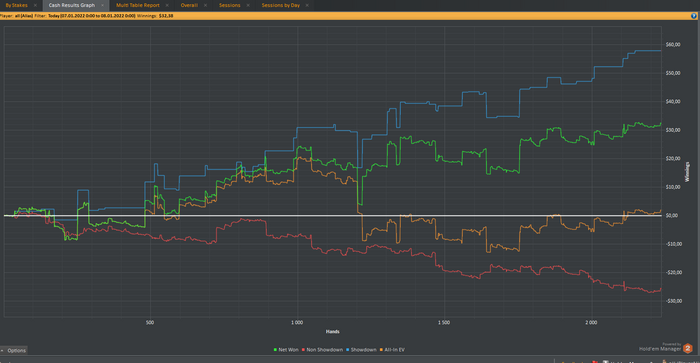Screen dimensions: 700x363
Task: Click the 2 000 hands axis label
Action: pos(591,322)
